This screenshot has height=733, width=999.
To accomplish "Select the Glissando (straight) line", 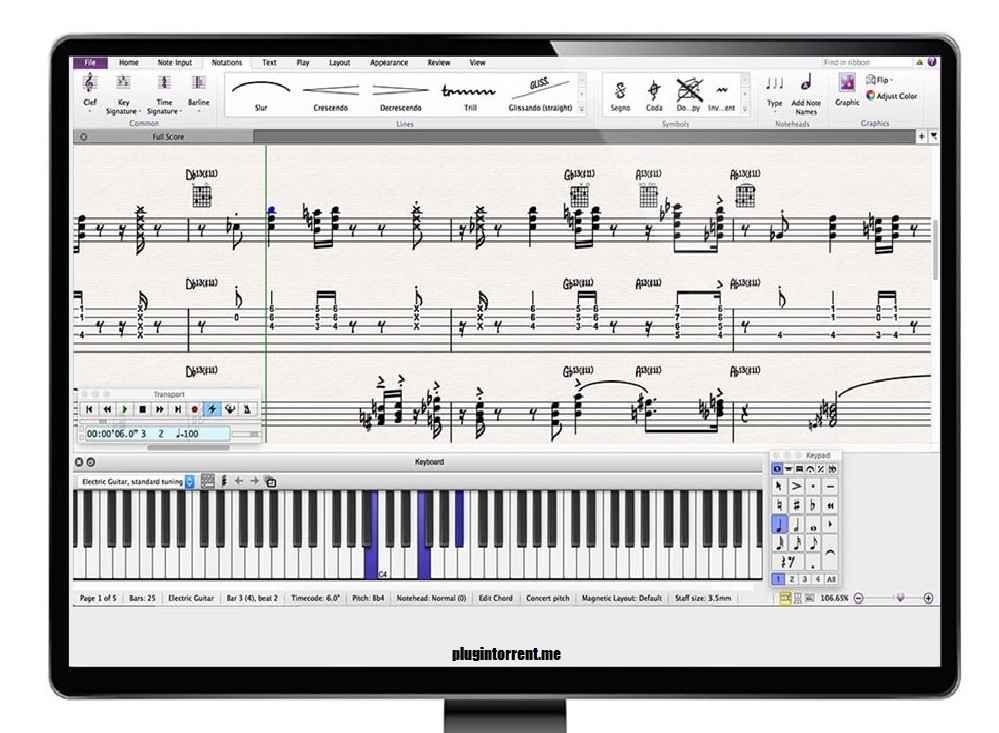I will (540, 94).
